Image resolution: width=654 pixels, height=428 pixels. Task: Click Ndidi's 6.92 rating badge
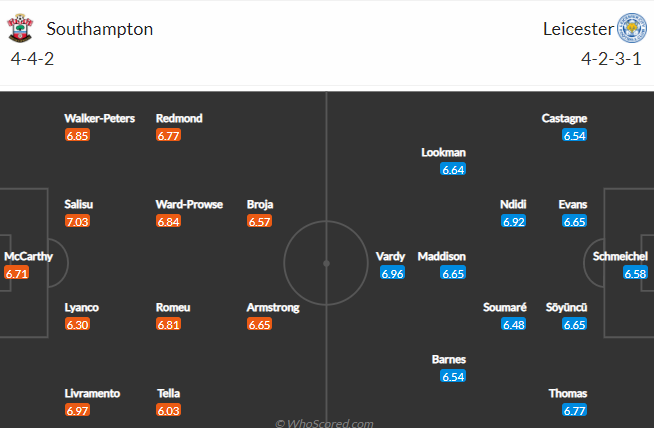513,221
